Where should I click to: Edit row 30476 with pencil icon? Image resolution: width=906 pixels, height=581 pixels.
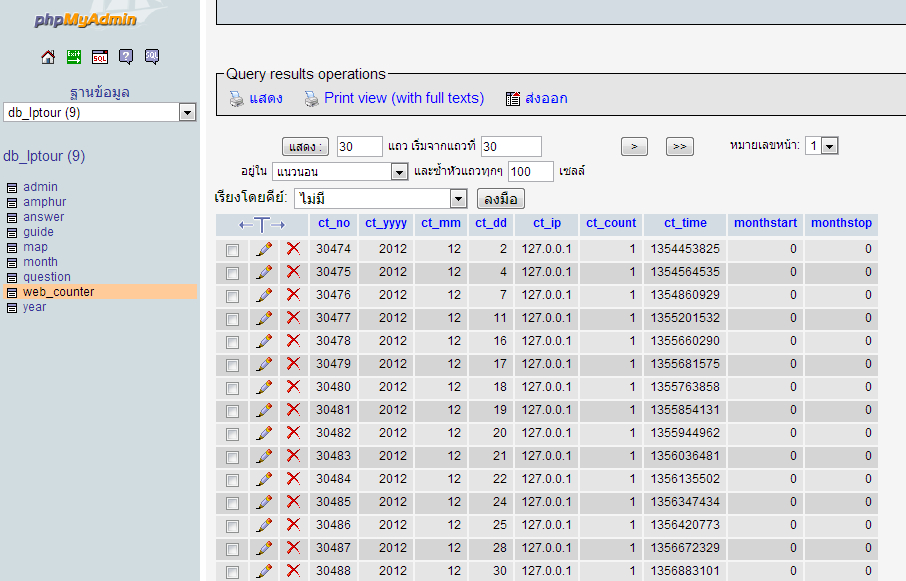tap(264, 295)
